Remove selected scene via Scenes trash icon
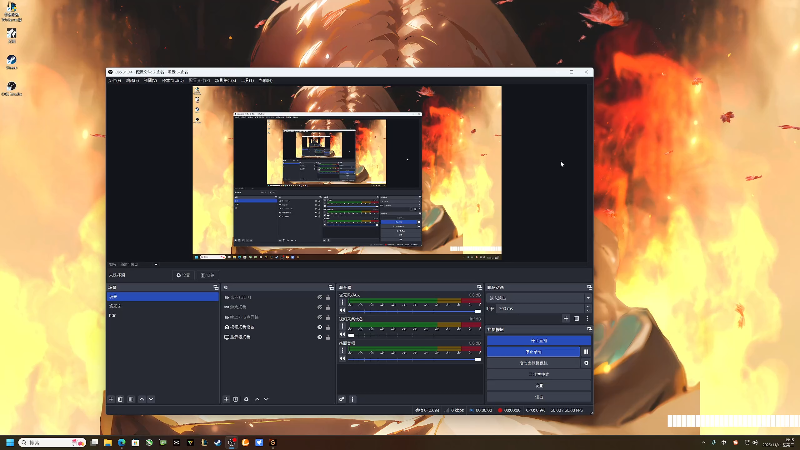This screenshot has width=800, height=450. click(120, 399)
